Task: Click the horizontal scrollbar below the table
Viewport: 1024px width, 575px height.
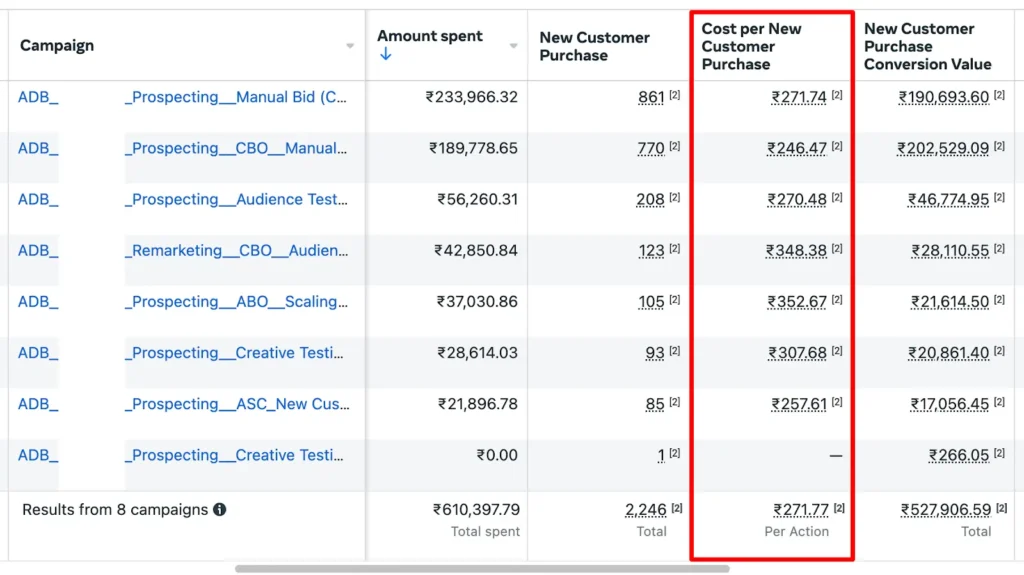Action: (482, 569)
